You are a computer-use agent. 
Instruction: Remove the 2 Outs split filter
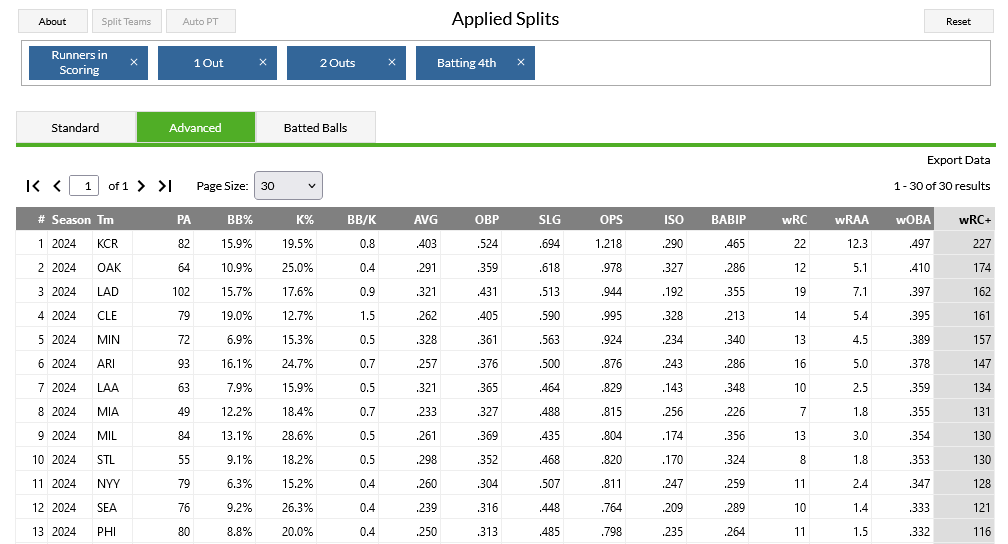pyautogui.click(x=392, y=62)
